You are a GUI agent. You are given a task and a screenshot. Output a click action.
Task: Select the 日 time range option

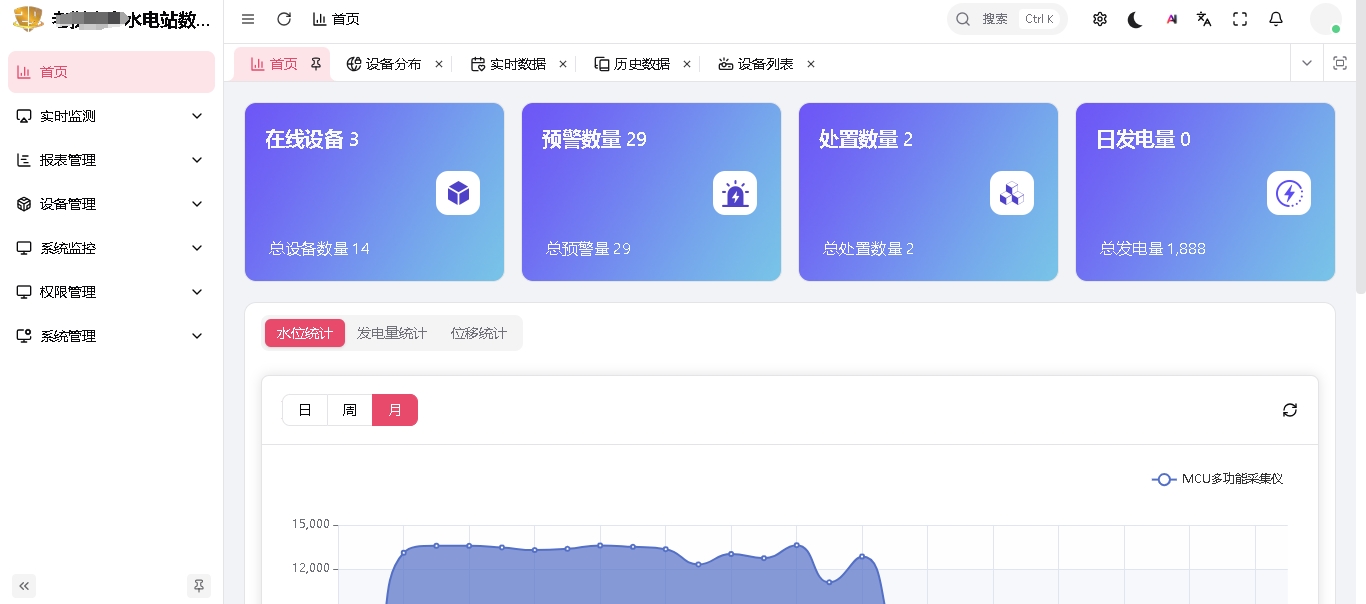tap(305, 410)
